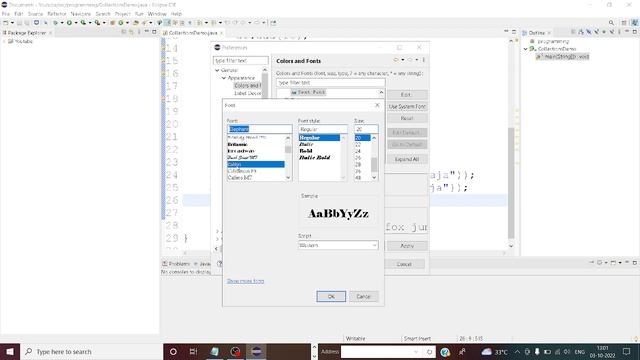Click the size list scrollbar thumb
The height and width of the screenshot is (360, 640).
click(x=374, y=165)
